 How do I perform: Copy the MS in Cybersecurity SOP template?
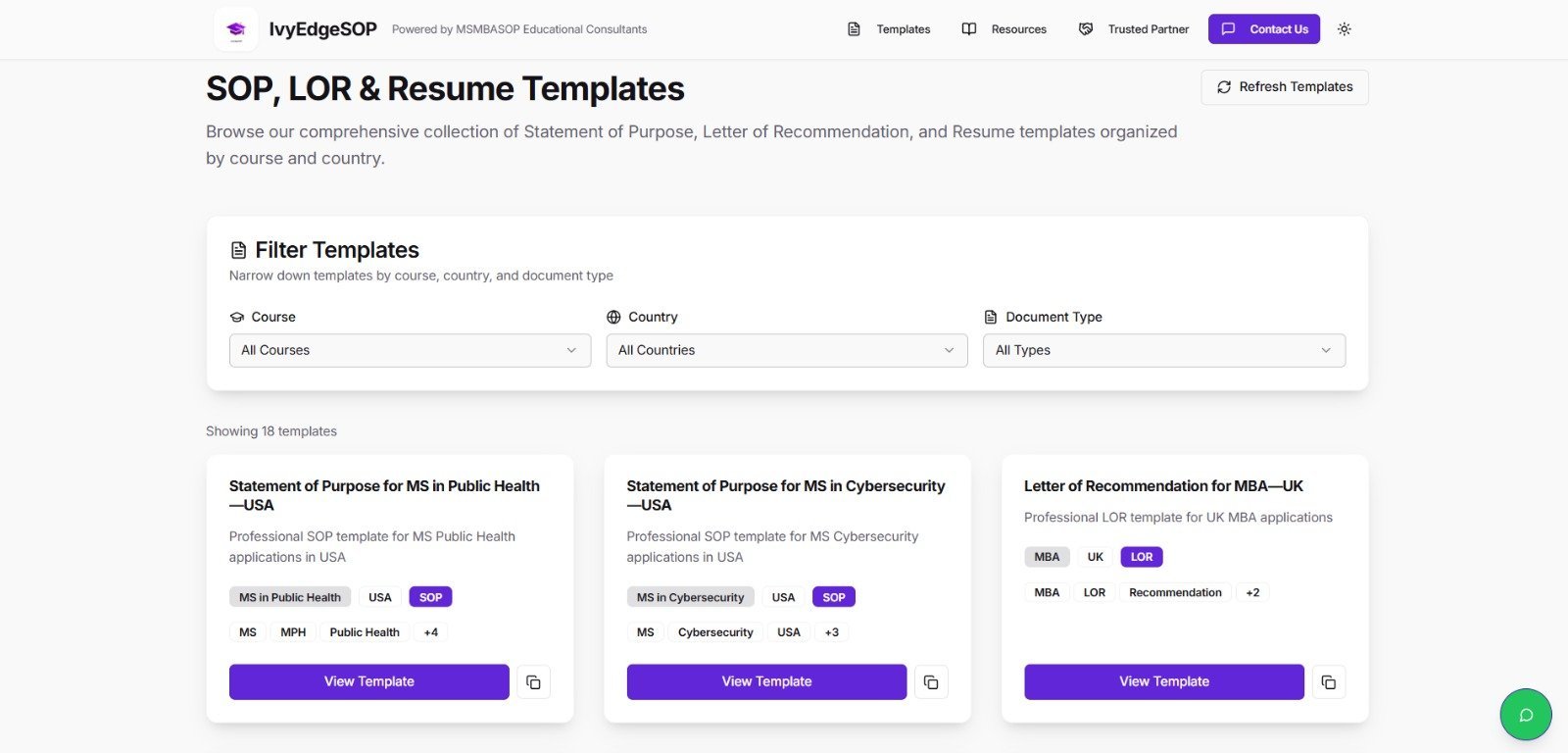[931, 681]
